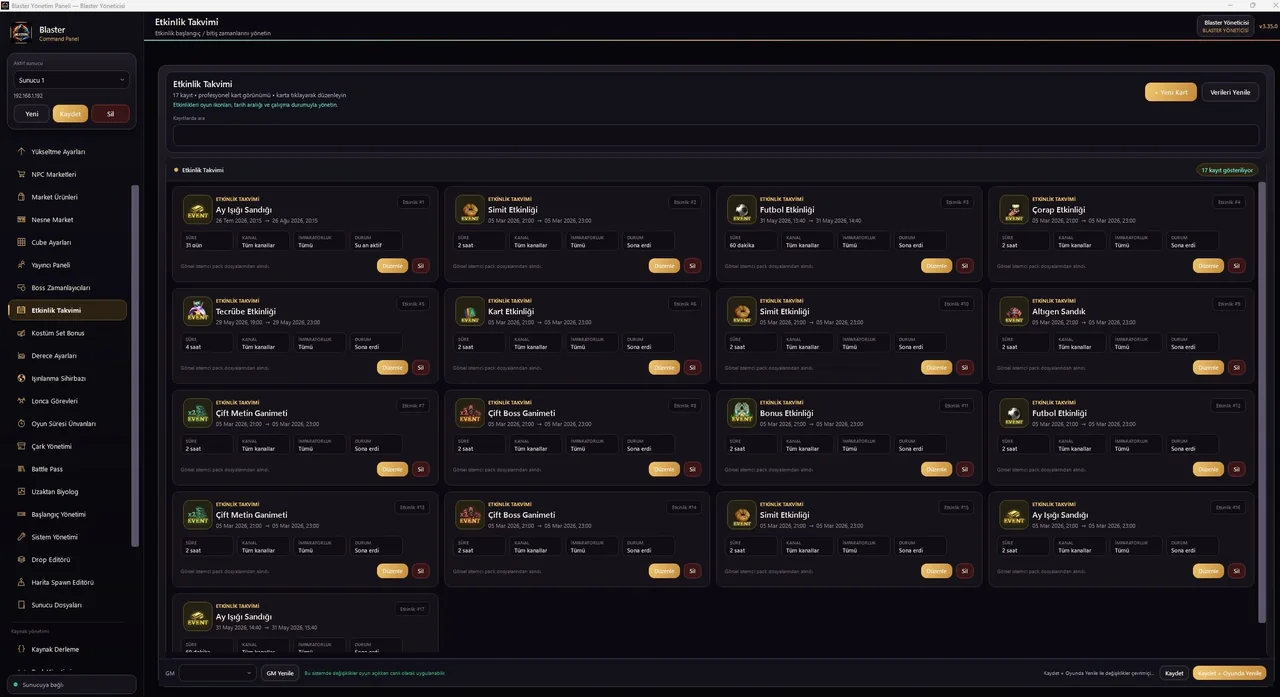Open Kostüm Set Bonus via its icon

point(21,333)
